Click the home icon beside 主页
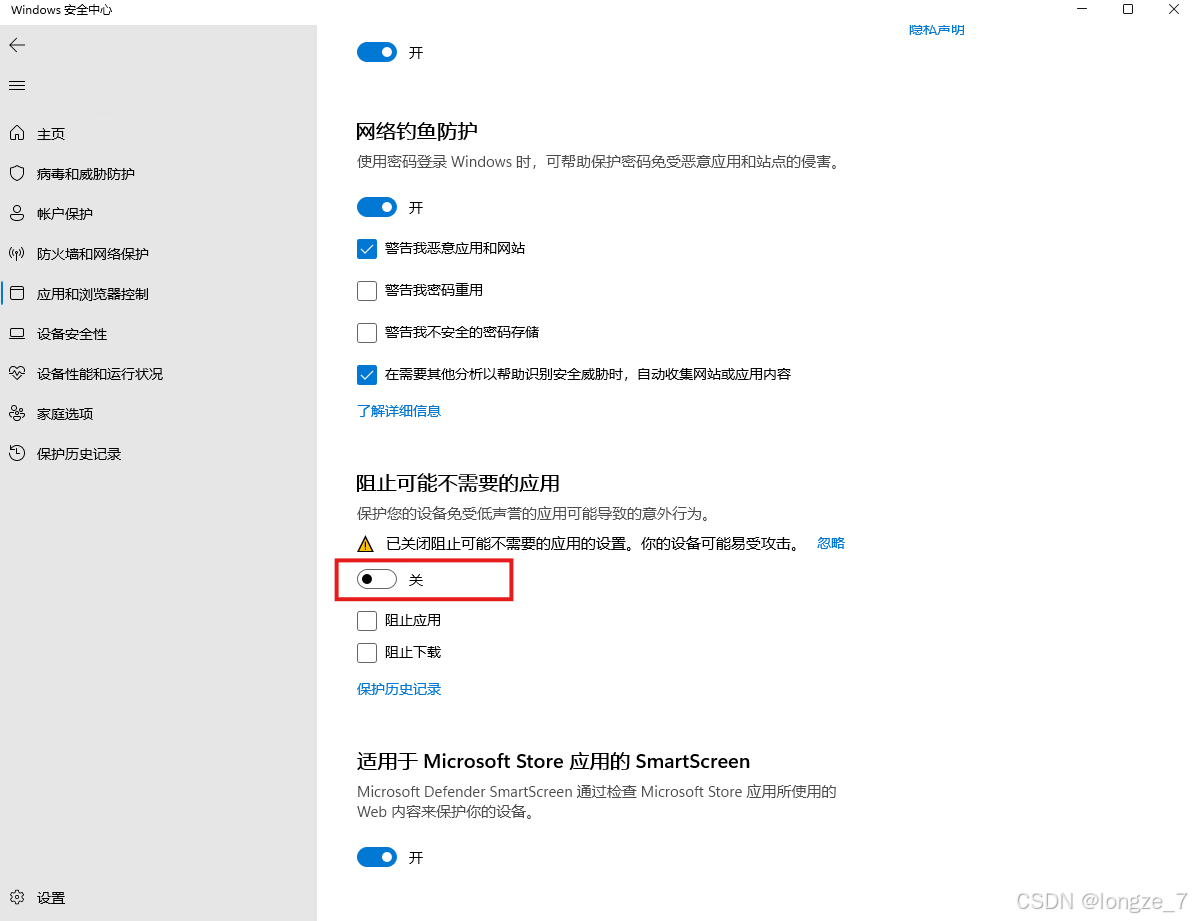The image size is (1192, 921). pyautogui.click(x=17, y=134)
